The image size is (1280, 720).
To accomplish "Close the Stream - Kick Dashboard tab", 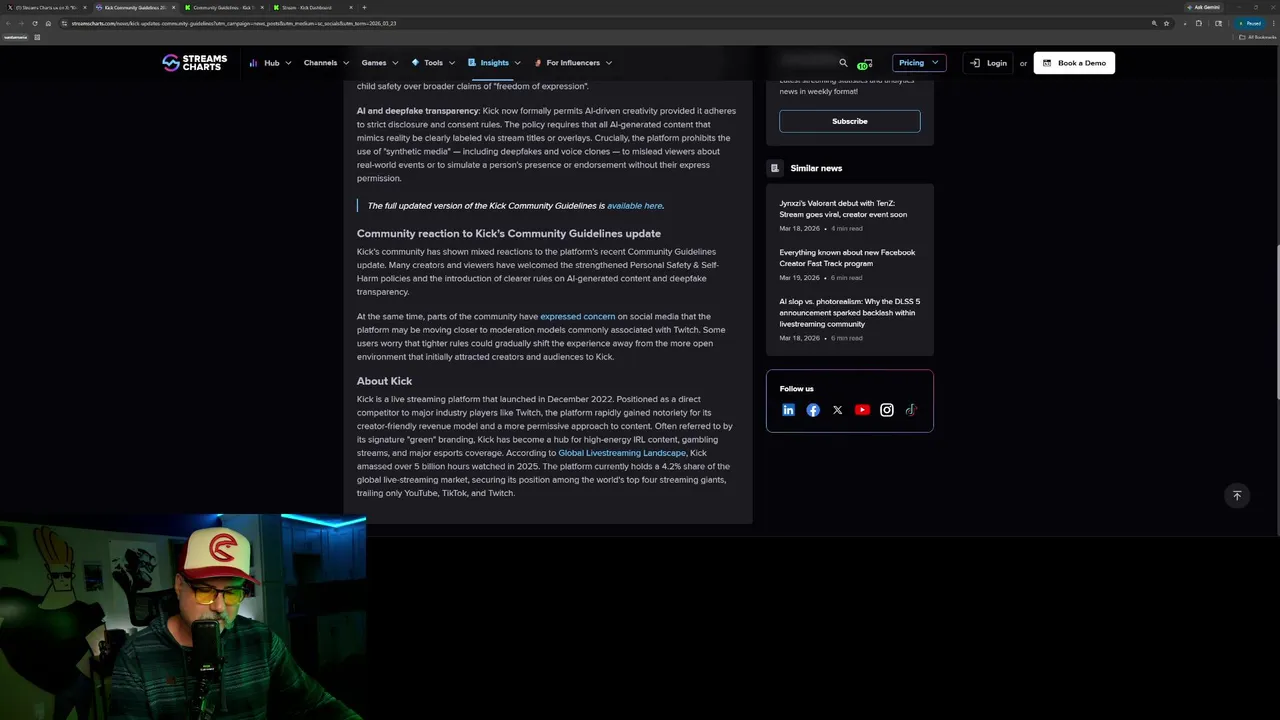I will point(350,8).
